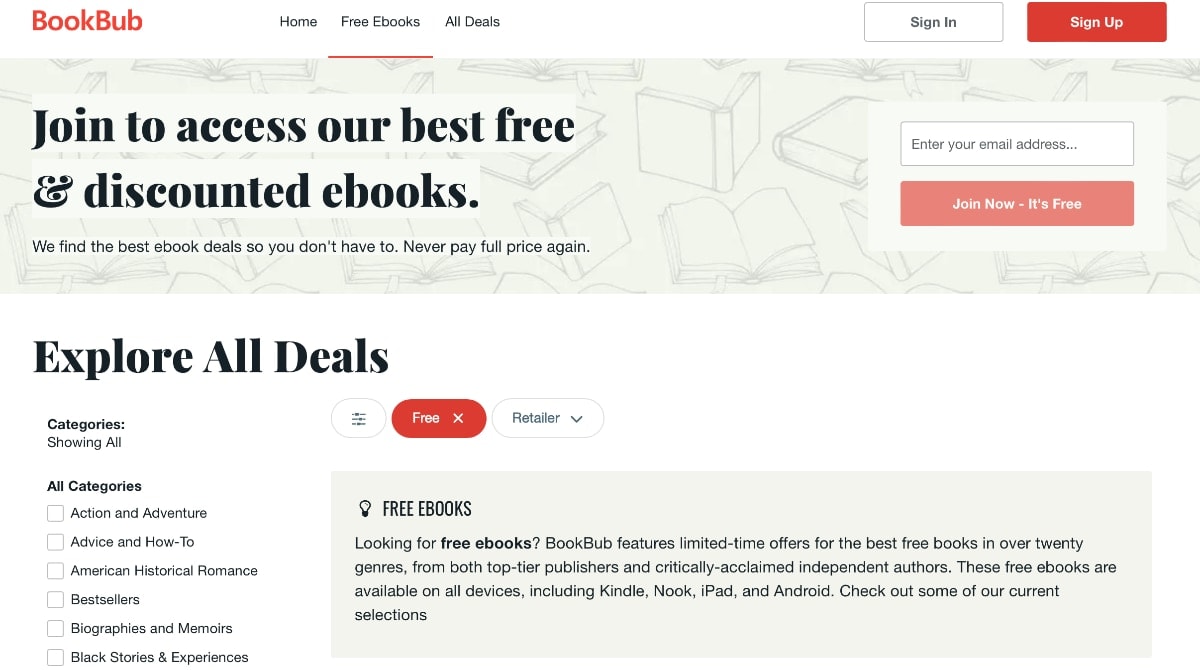Check the Action and Adventure category
The height and width of the screenshot is (670, 1200).
pos(55,513)
